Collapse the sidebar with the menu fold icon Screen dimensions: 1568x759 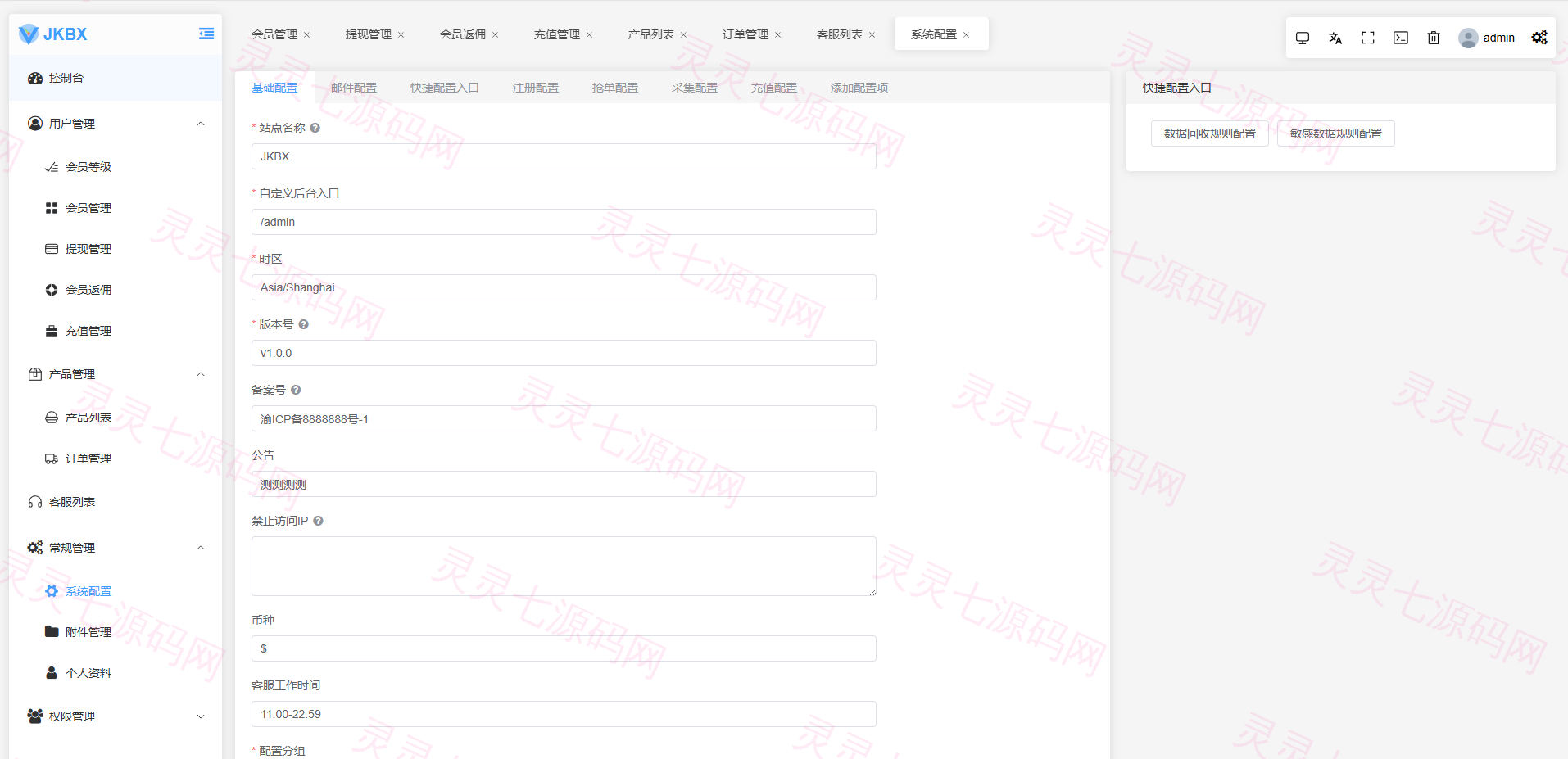[x=206, y=34]
